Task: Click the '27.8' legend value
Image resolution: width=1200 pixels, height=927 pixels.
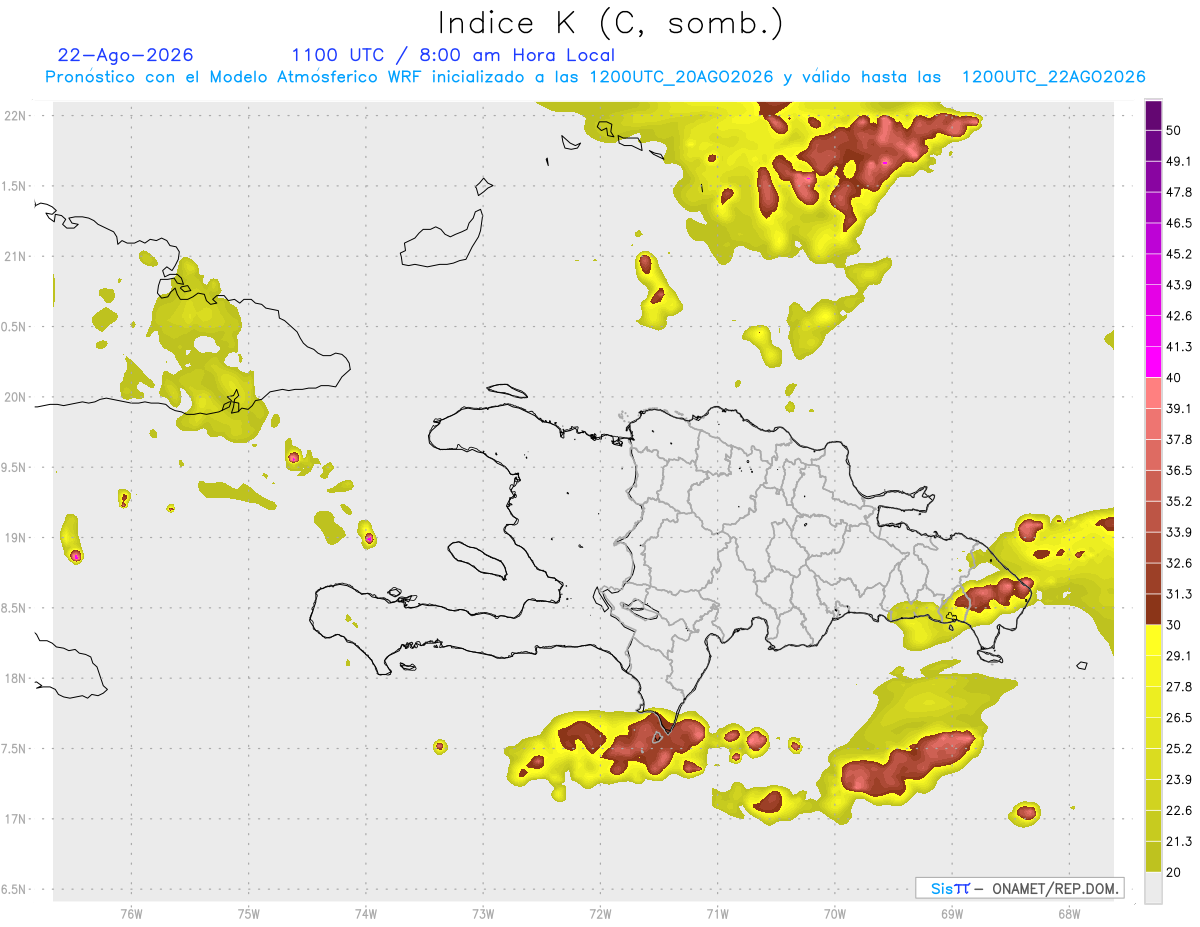Action: click(x=1179, y=687)
